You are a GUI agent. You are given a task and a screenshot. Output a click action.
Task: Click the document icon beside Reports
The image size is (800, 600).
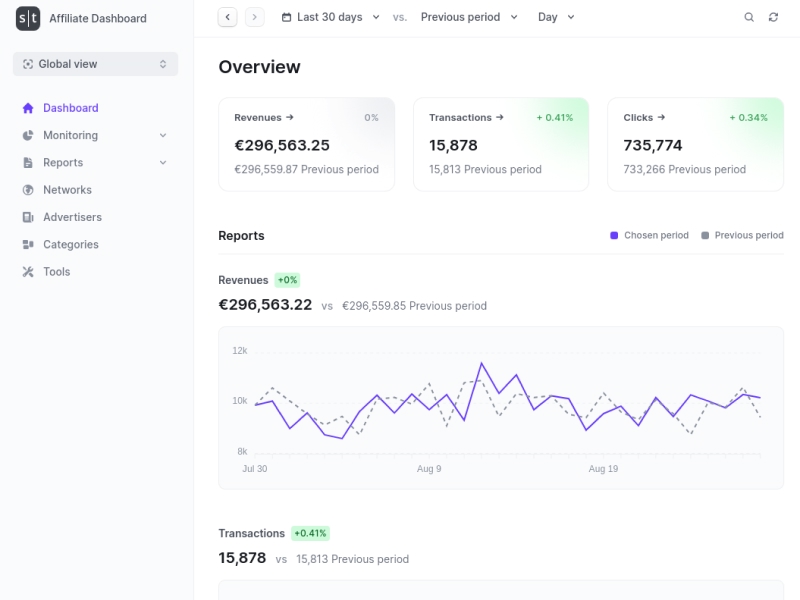coord(28,163)
